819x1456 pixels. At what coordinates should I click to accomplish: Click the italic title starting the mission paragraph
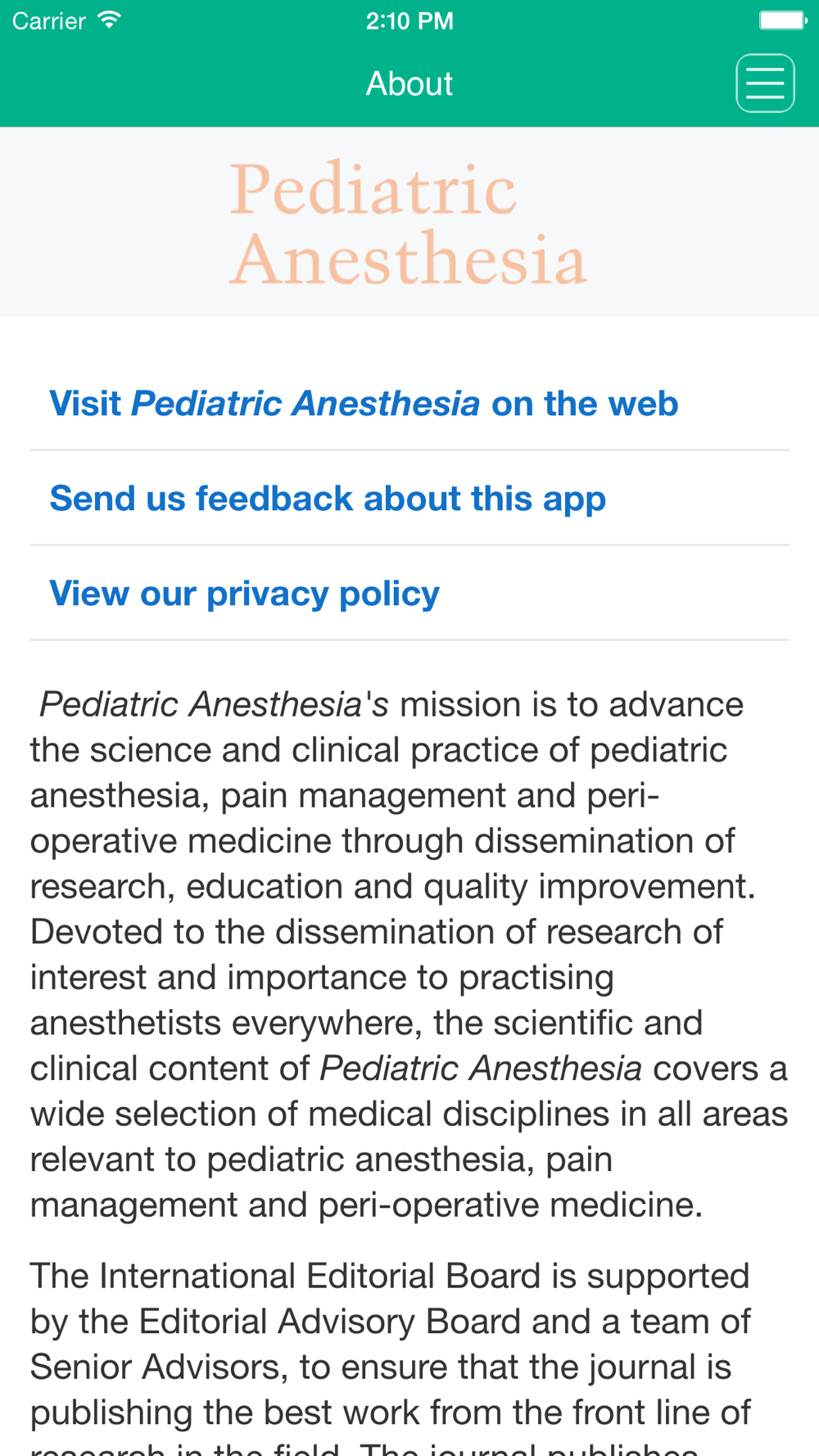click(201, 705)
